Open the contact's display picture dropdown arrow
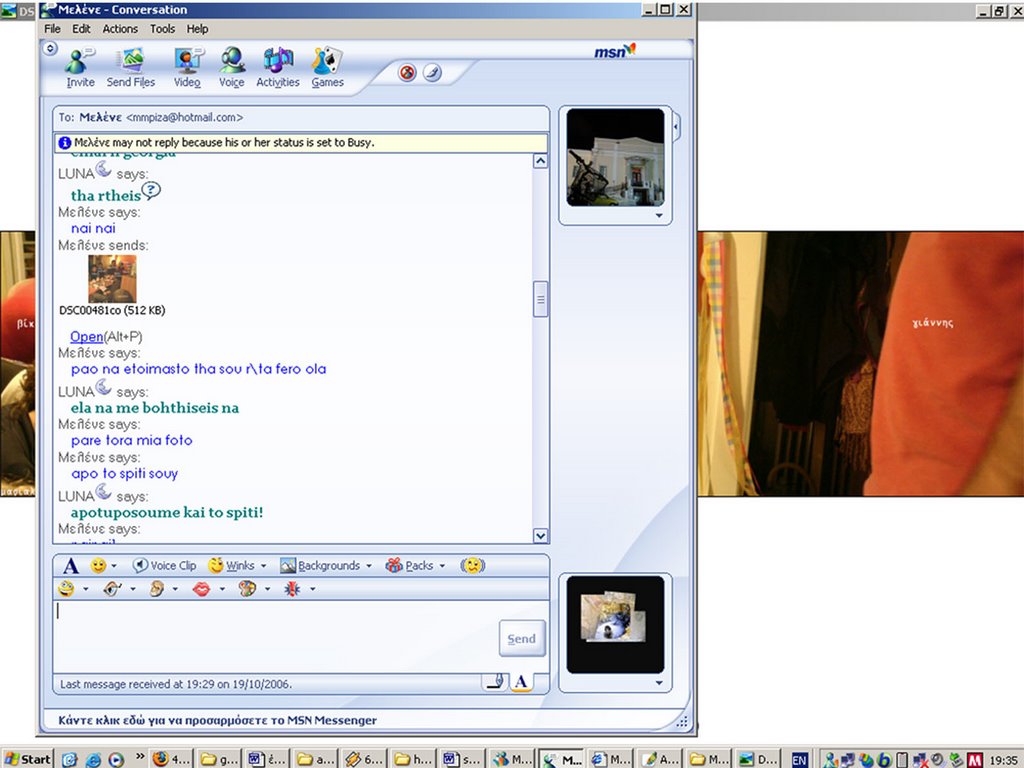 [x=659, y=216]
